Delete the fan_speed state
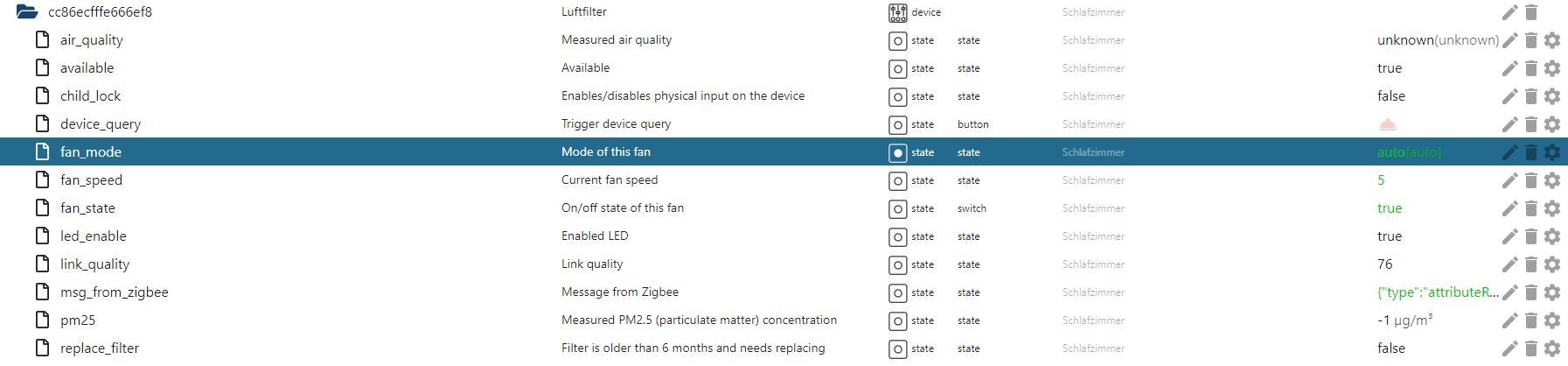The image size is (1568, 366). (1531, 180)
